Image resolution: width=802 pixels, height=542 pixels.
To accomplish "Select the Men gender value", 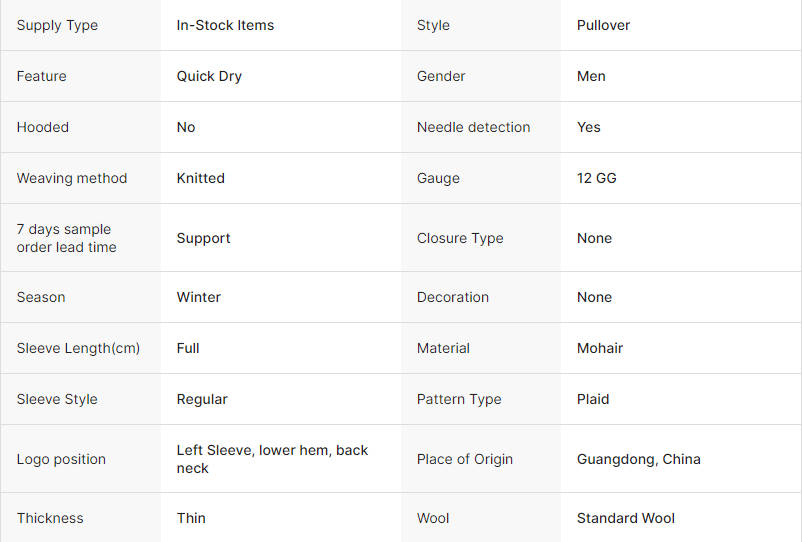I will [591, 76].
